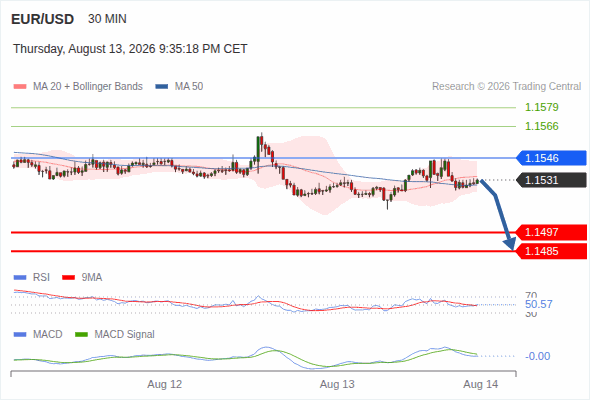Click the Aug 12 date axis label
Viewport: 590px width, 400px height.
click(164, 384)
